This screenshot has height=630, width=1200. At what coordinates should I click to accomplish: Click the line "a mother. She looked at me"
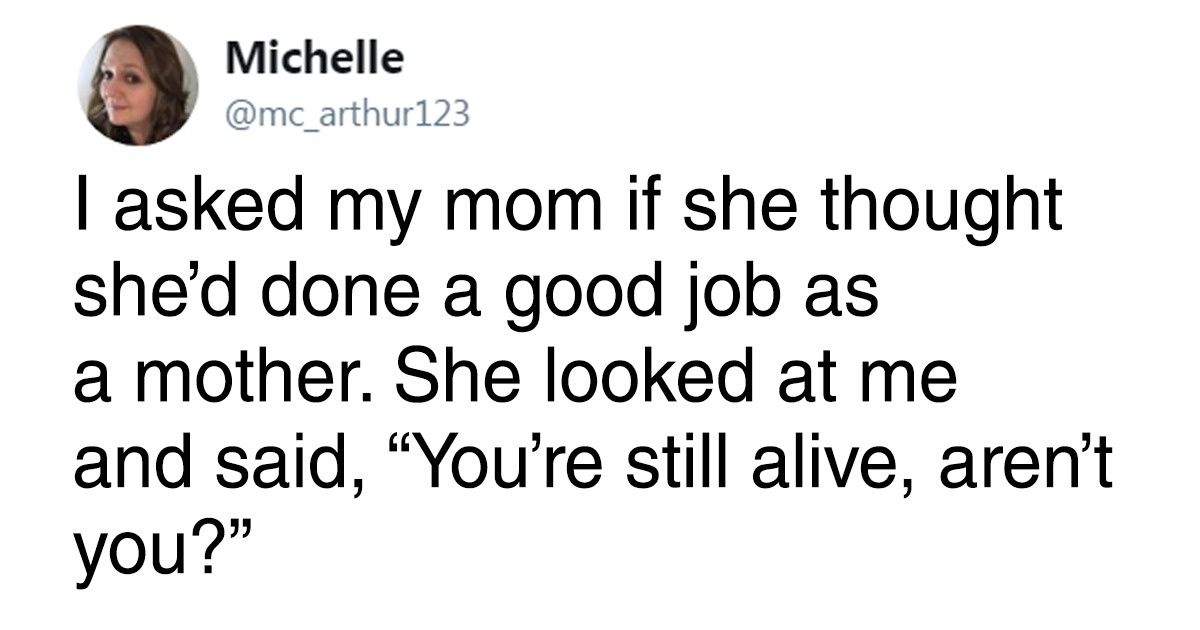click(515, 382)
